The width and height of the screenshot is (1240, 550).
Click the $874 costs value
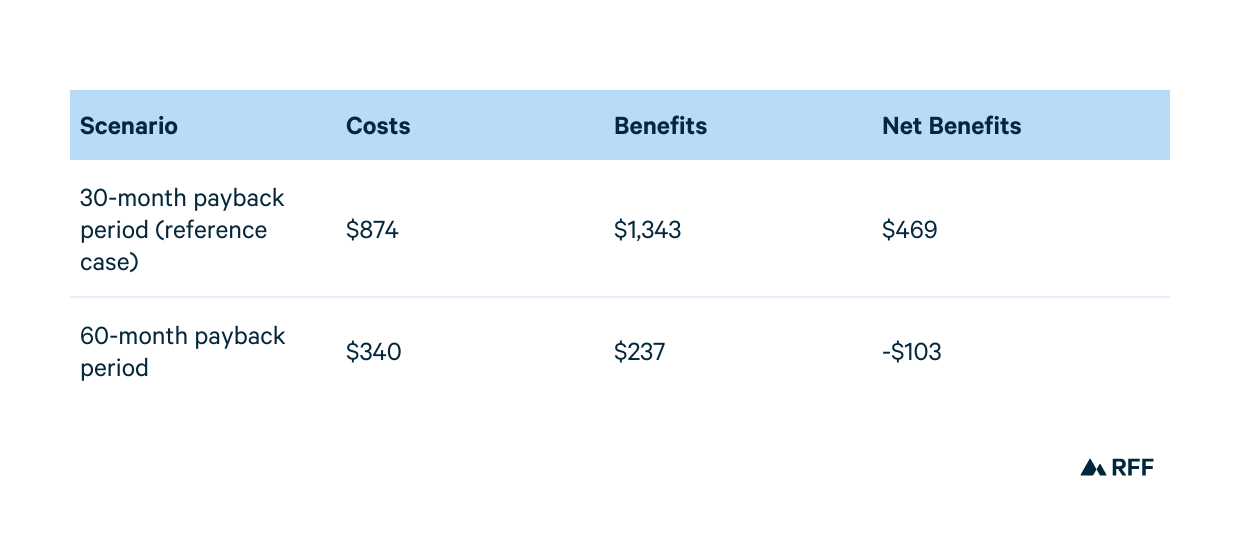click(372, 231)
